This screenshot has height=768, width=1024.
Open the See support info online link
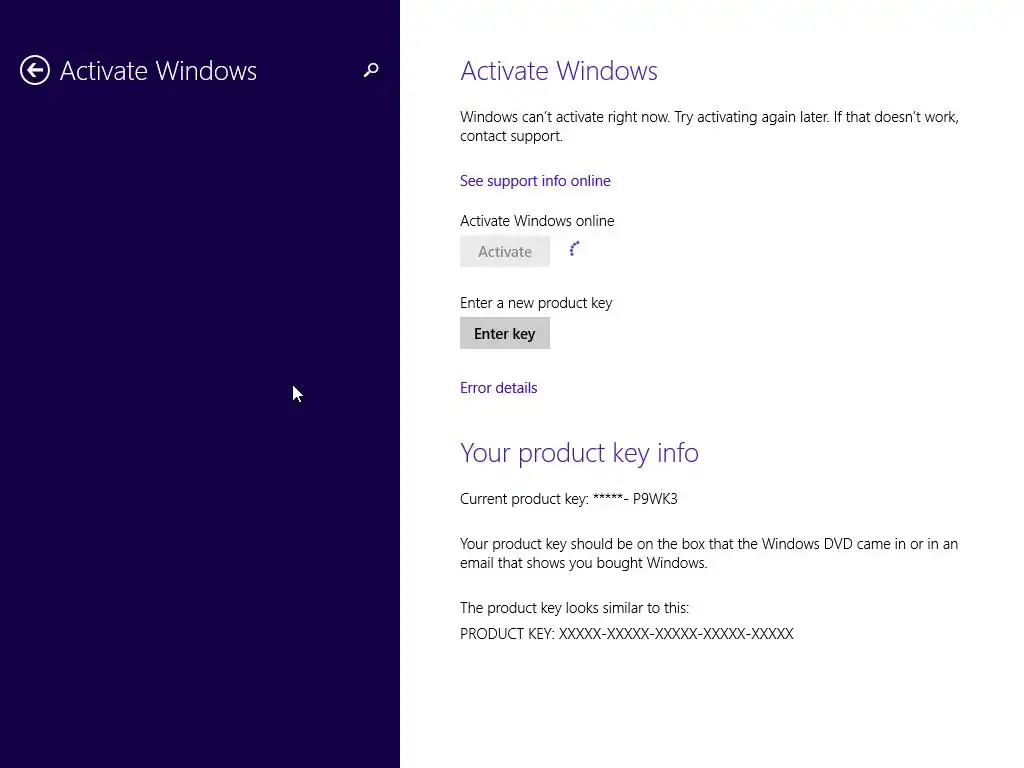(535, 181)
